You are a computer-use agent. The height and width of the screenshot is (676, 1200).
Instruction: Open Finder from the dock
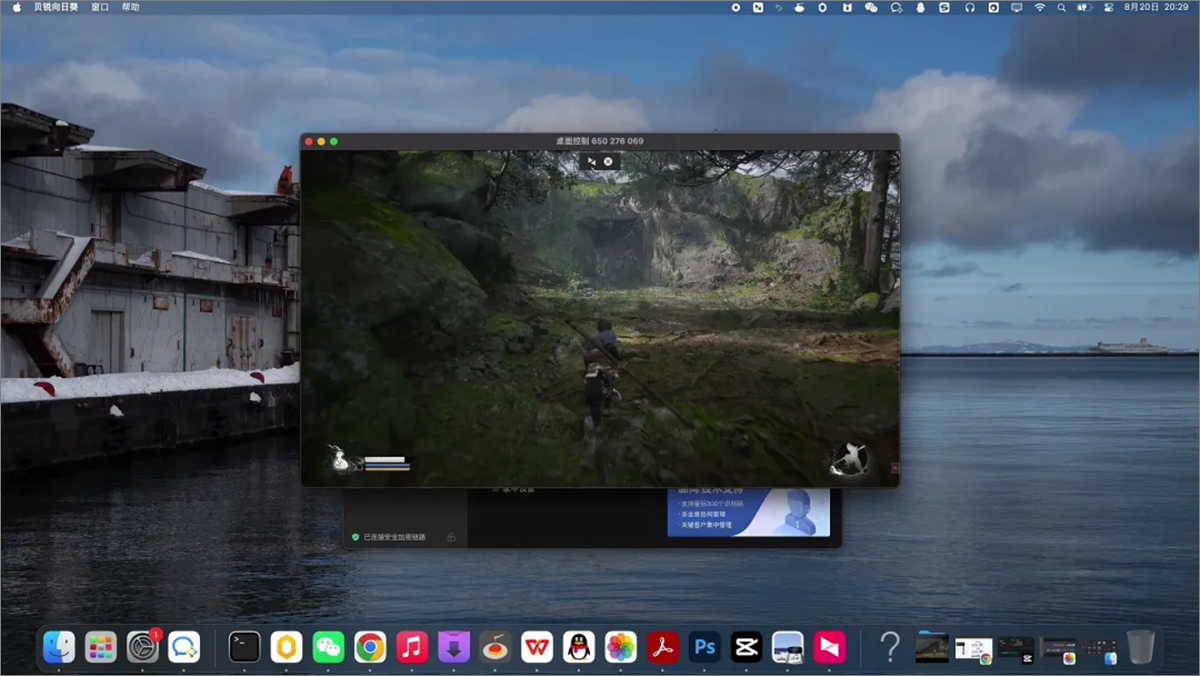pyautogui.click(x=59, y=647)
